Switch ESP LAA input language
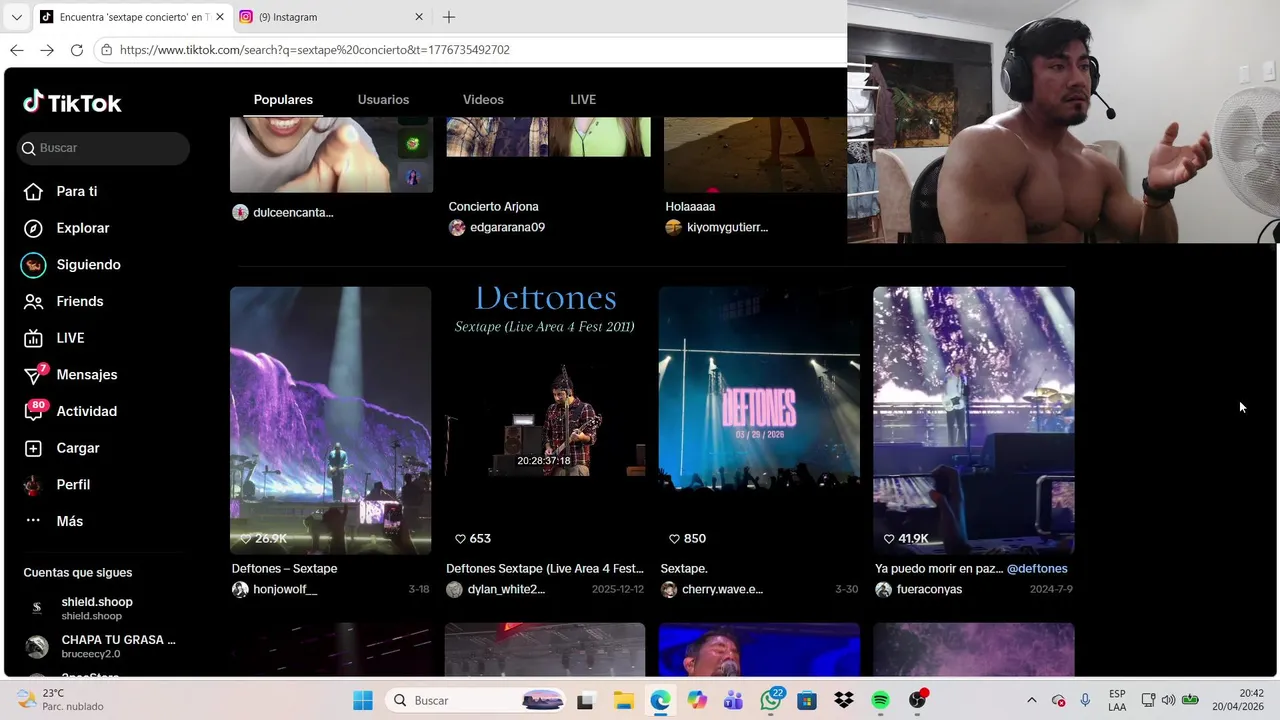 [1117, 700]
